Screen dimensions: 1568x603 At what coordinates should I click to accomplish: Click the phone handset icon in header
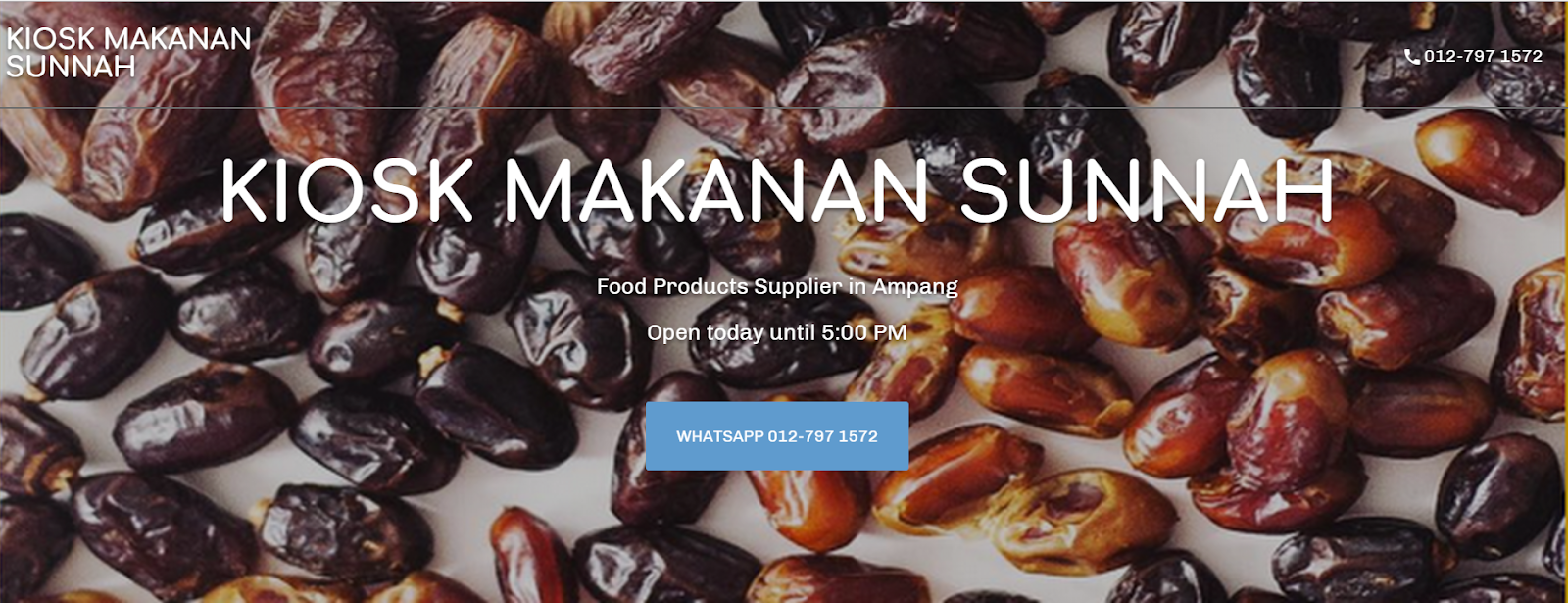pyautogui.click(x=1412, y=57)
